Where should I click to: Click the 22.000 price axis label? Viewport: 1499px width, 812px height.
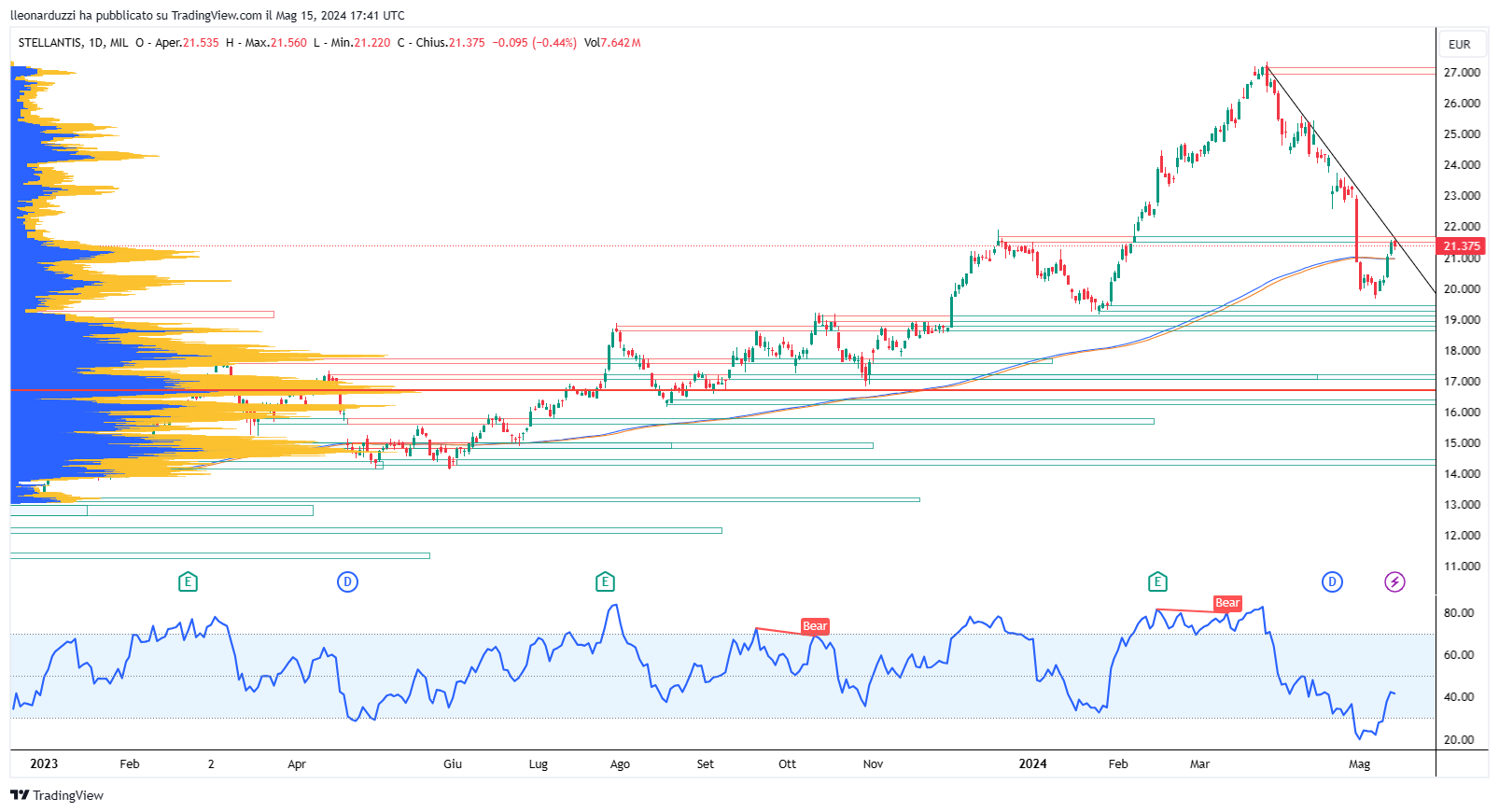coord(1462,227)
